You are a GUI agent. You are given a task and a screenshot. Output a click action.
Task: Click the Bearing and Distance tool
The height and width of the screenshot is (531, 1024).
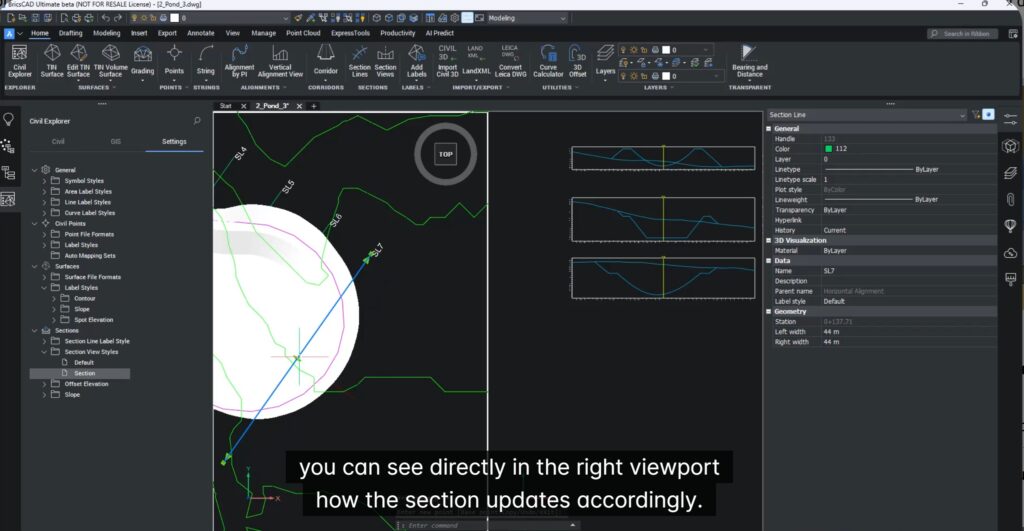click(x=749, y=60)
